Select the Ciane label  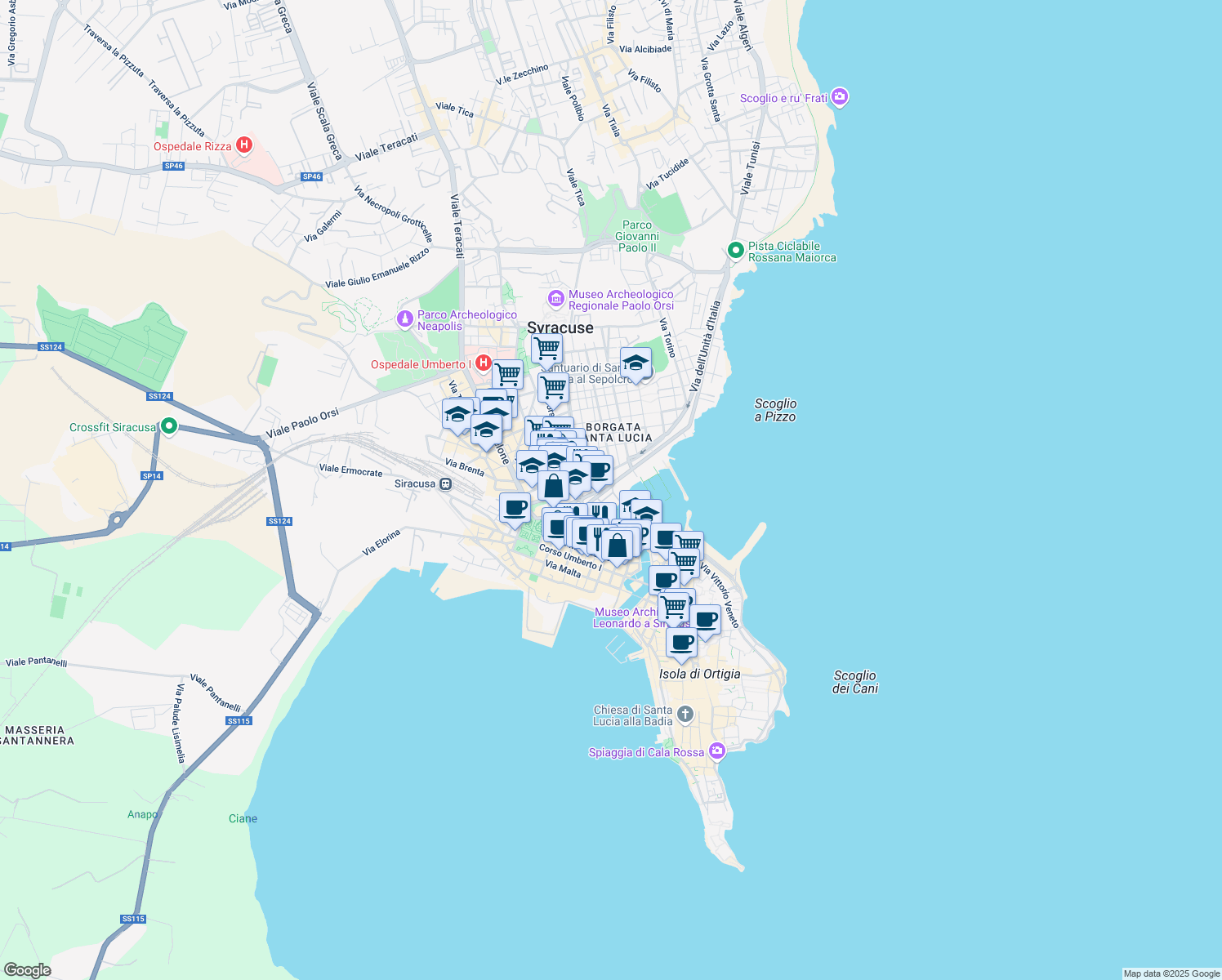point(243,818)
